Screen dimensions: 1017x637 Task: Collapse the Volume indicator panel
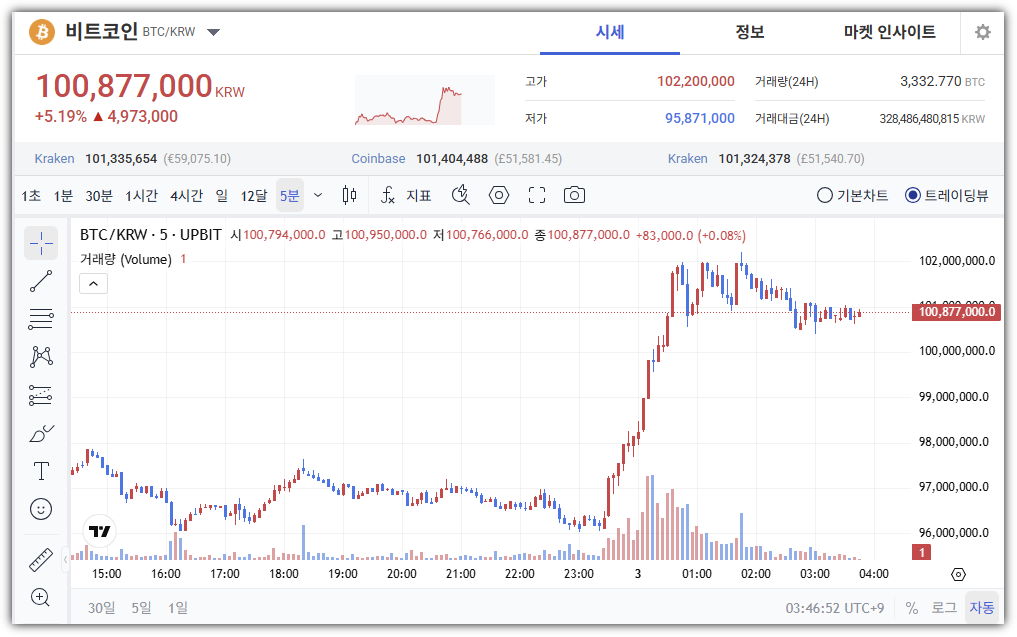93,283
